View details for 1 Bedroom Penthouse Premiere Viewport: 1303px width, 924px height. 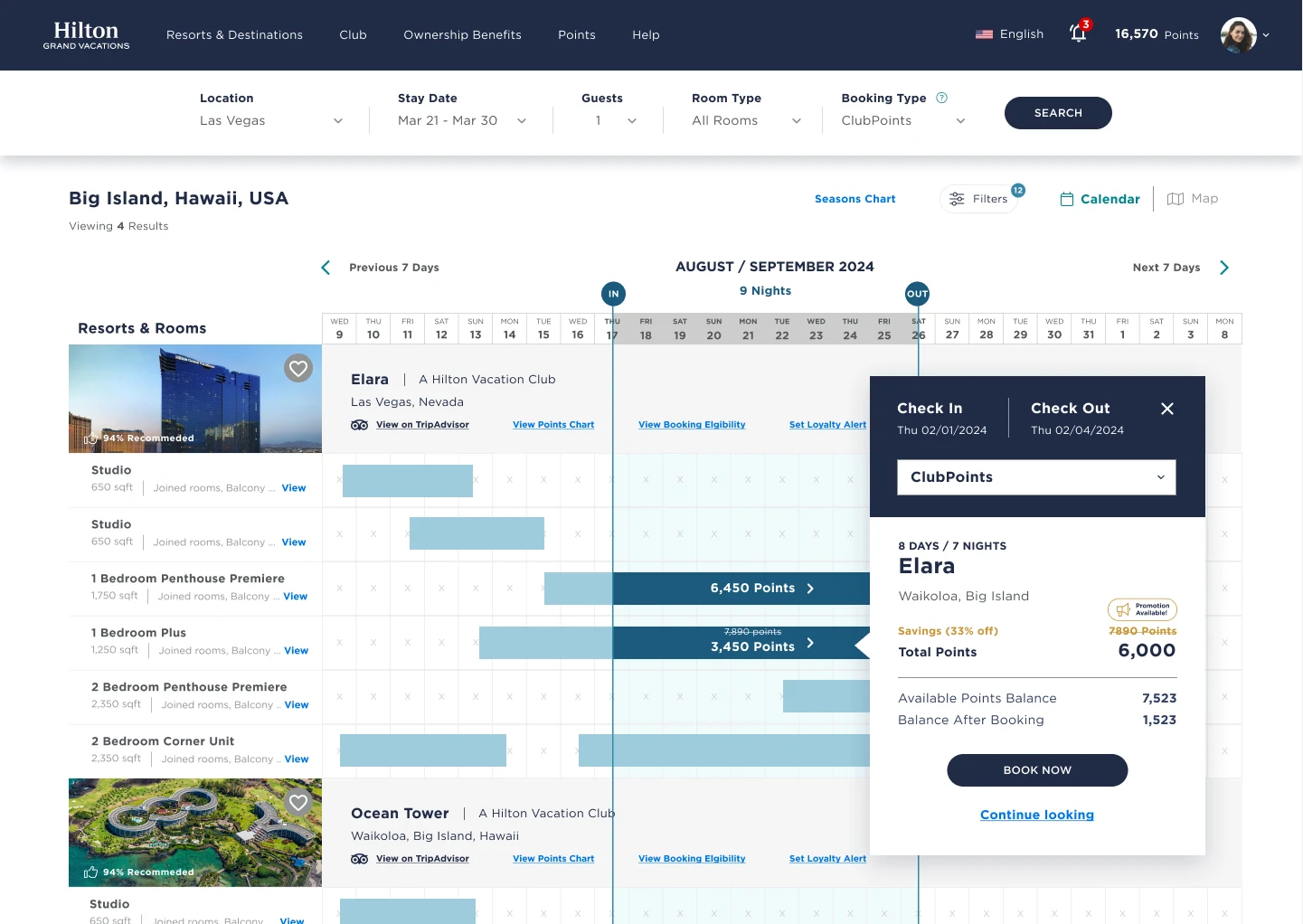296,597
